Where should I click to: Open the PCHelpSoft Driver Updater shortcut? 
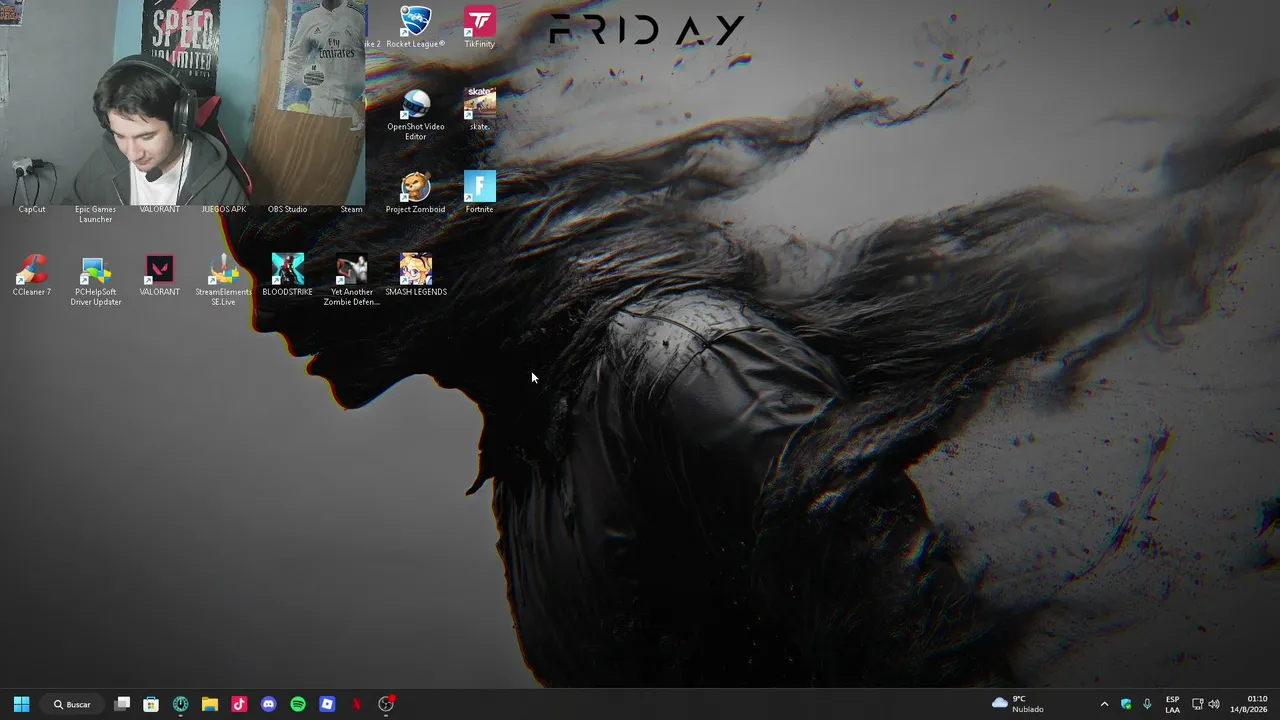[x=96, y=280]
